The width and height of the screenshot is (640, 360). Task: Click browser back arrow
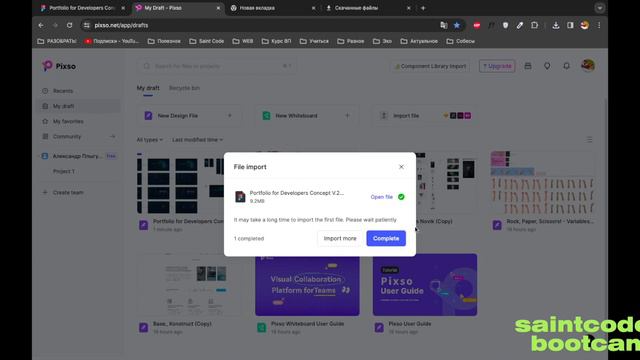click(41, 25)
